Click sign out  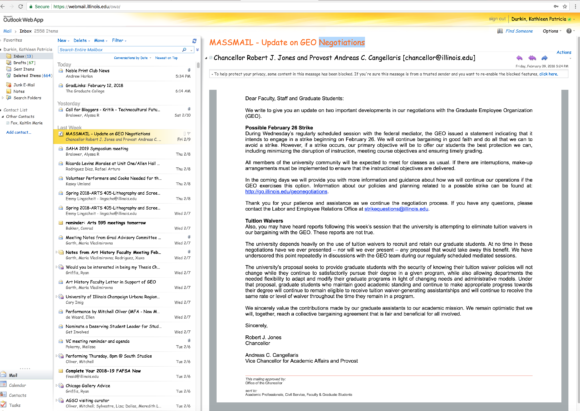click(x=497, y=19)
